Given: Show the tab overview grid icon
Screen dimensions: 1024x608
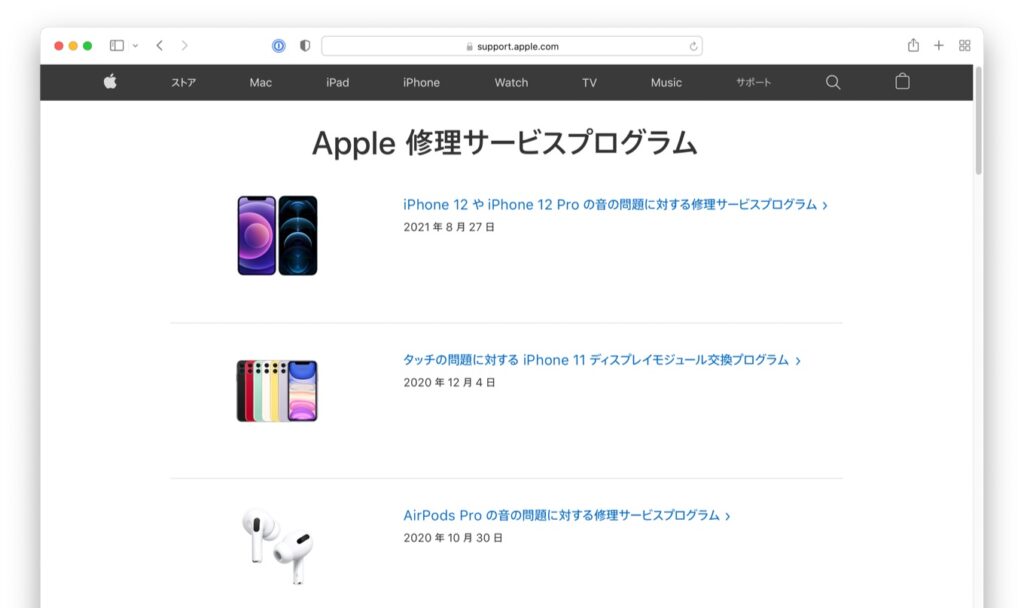Looking at the screenshot, I should click(965, 45).
